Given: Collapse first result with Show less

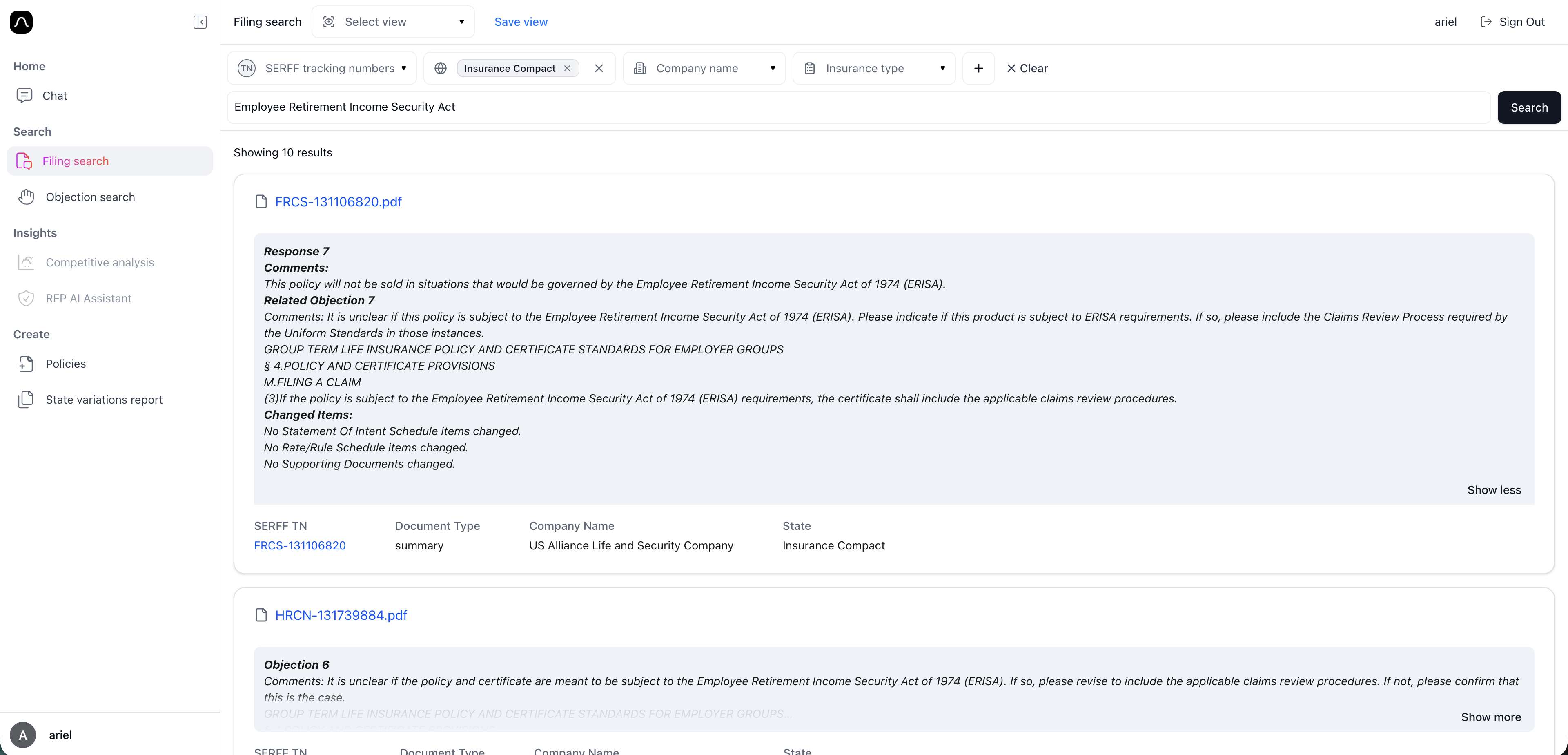Looking at the screenshot, I should 1493,490.
